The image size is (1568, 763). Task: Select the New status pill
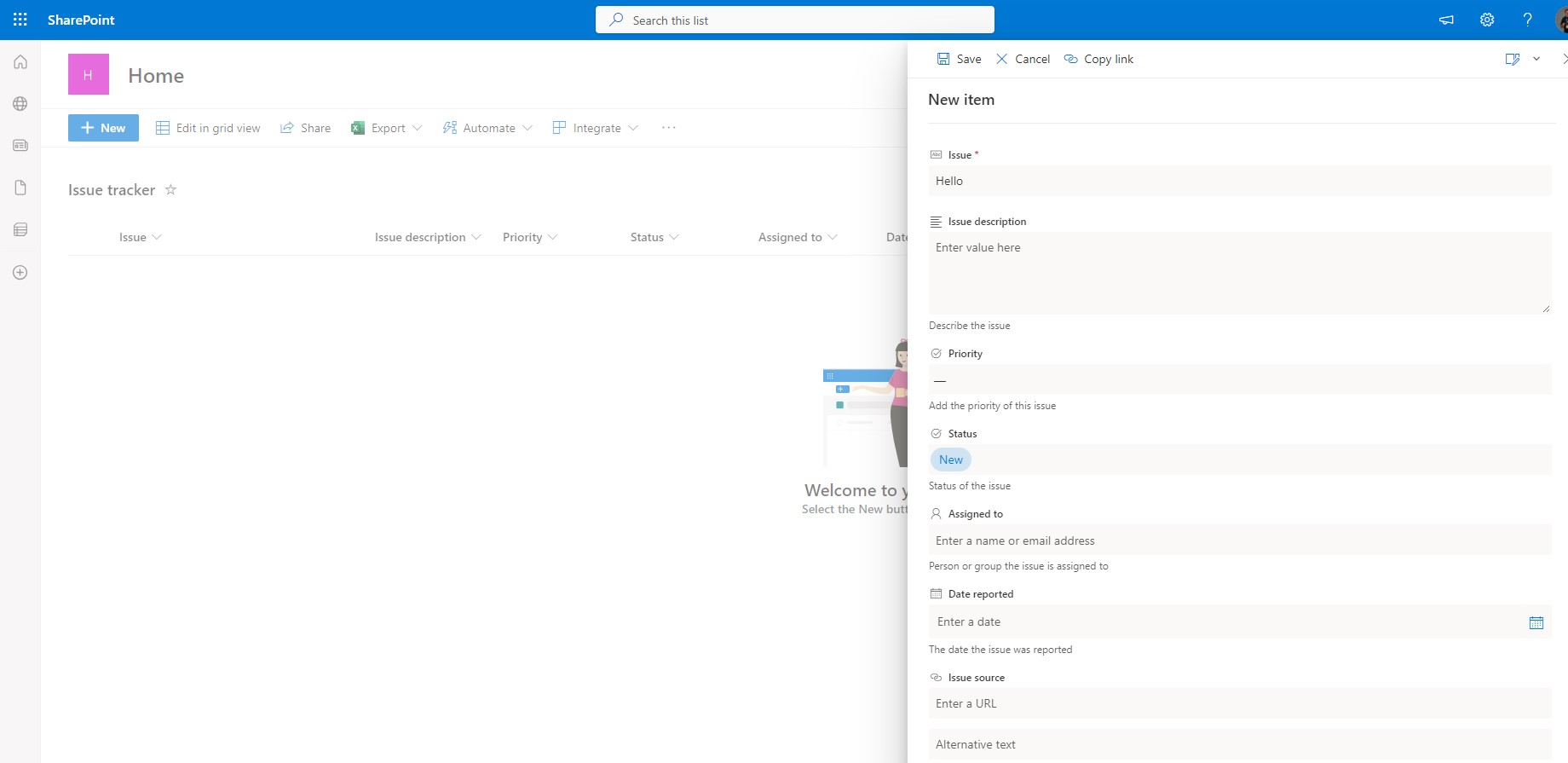(x=950, y=460)
